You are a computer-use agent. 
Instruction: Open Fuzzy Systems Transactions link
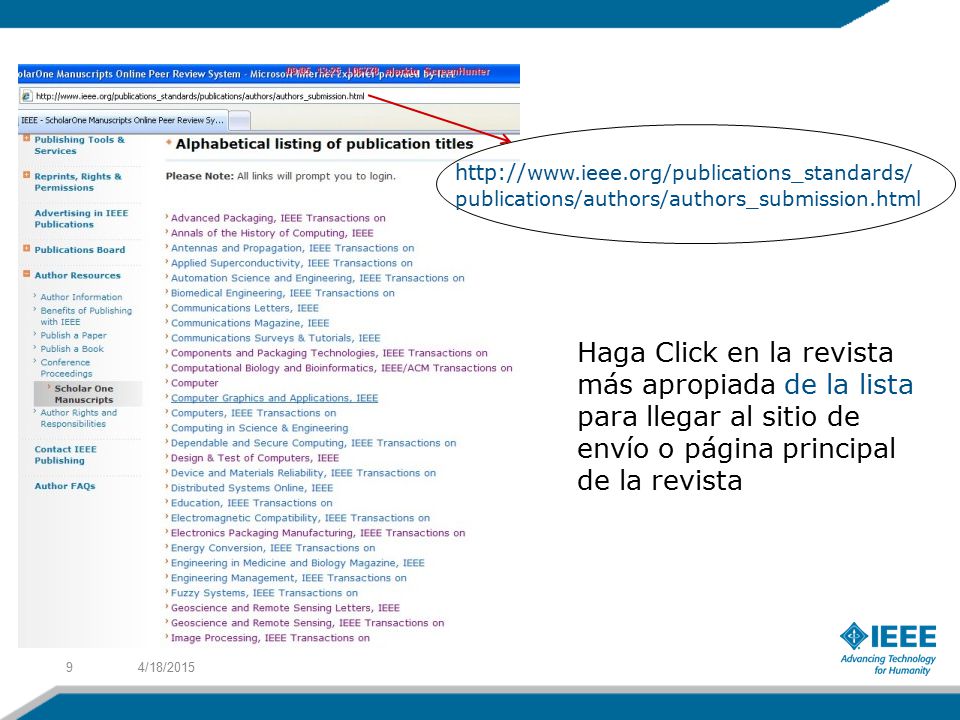pyautogui.click(x=264, y=593)
